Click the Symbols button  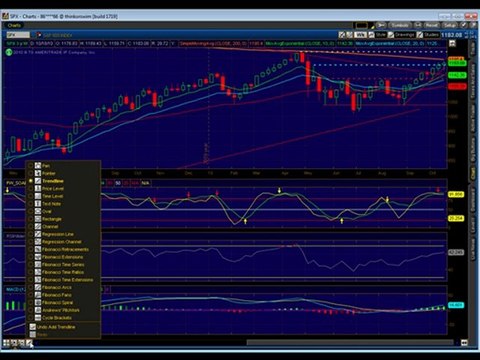(399, 25)
